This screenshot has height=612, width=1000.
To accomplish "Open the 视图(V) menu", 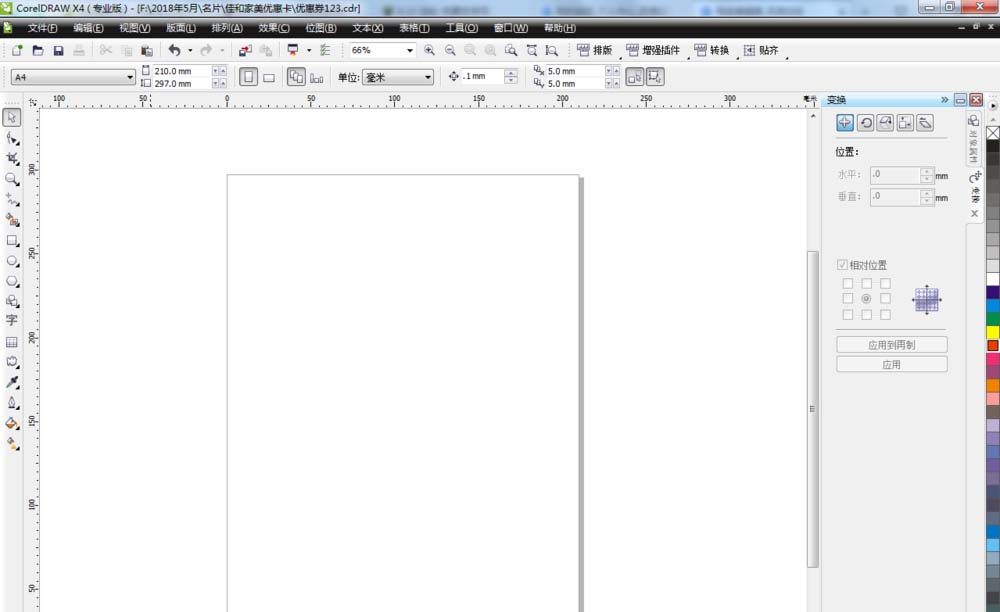I will click(x=135, y=28).
